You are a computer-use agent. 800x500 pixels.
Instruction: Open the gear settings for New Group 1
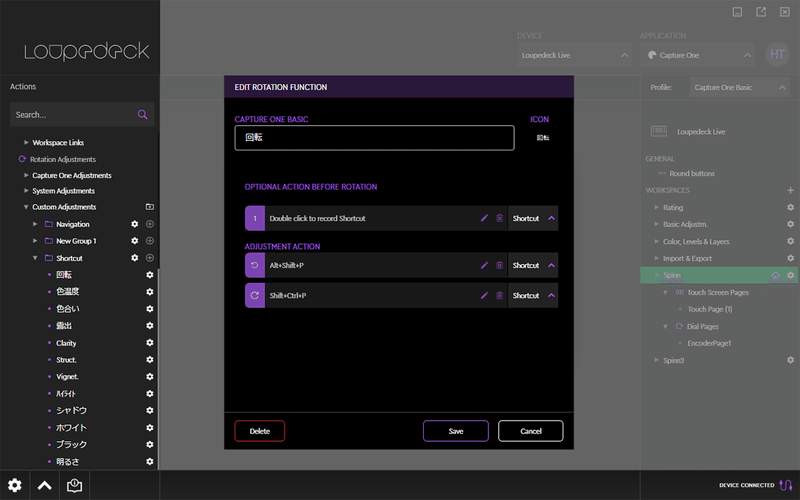(135, 241)
